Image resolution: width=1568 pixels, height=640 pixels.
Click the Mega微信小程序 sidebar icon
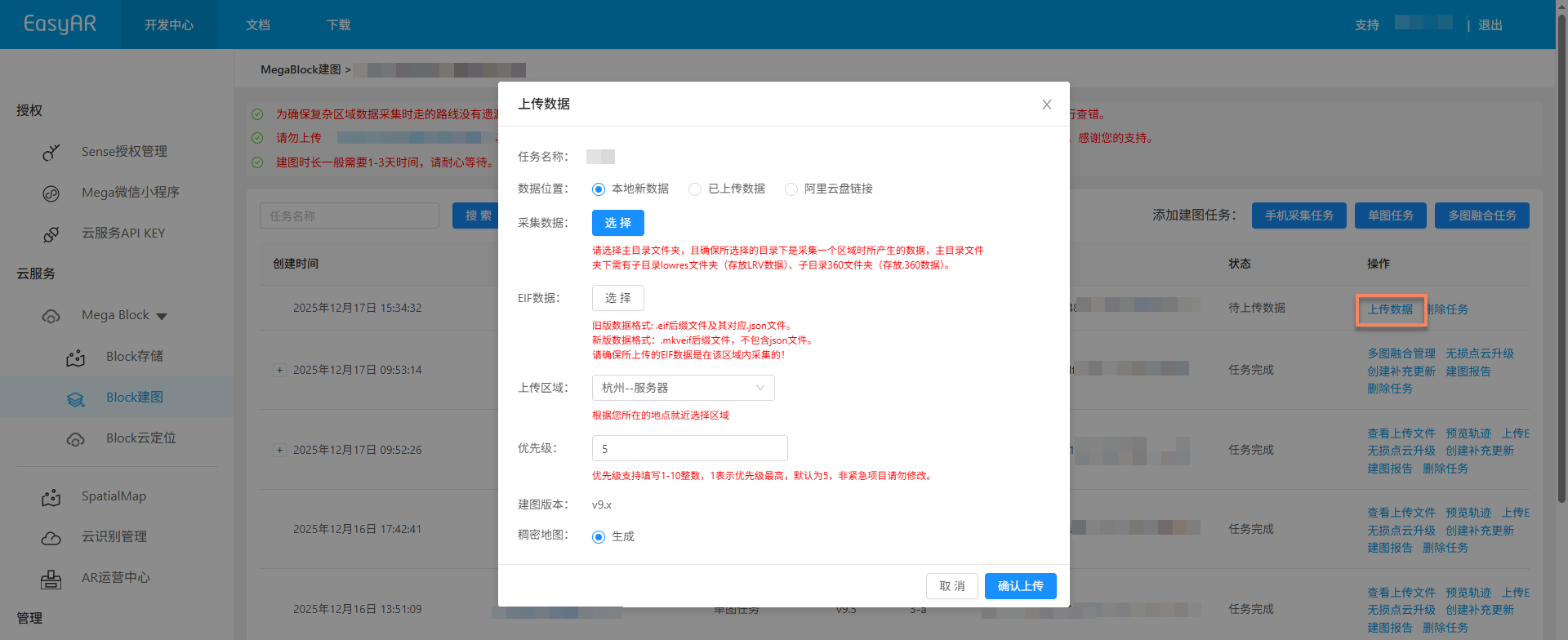pyautogui.click(x=51, y=193)
